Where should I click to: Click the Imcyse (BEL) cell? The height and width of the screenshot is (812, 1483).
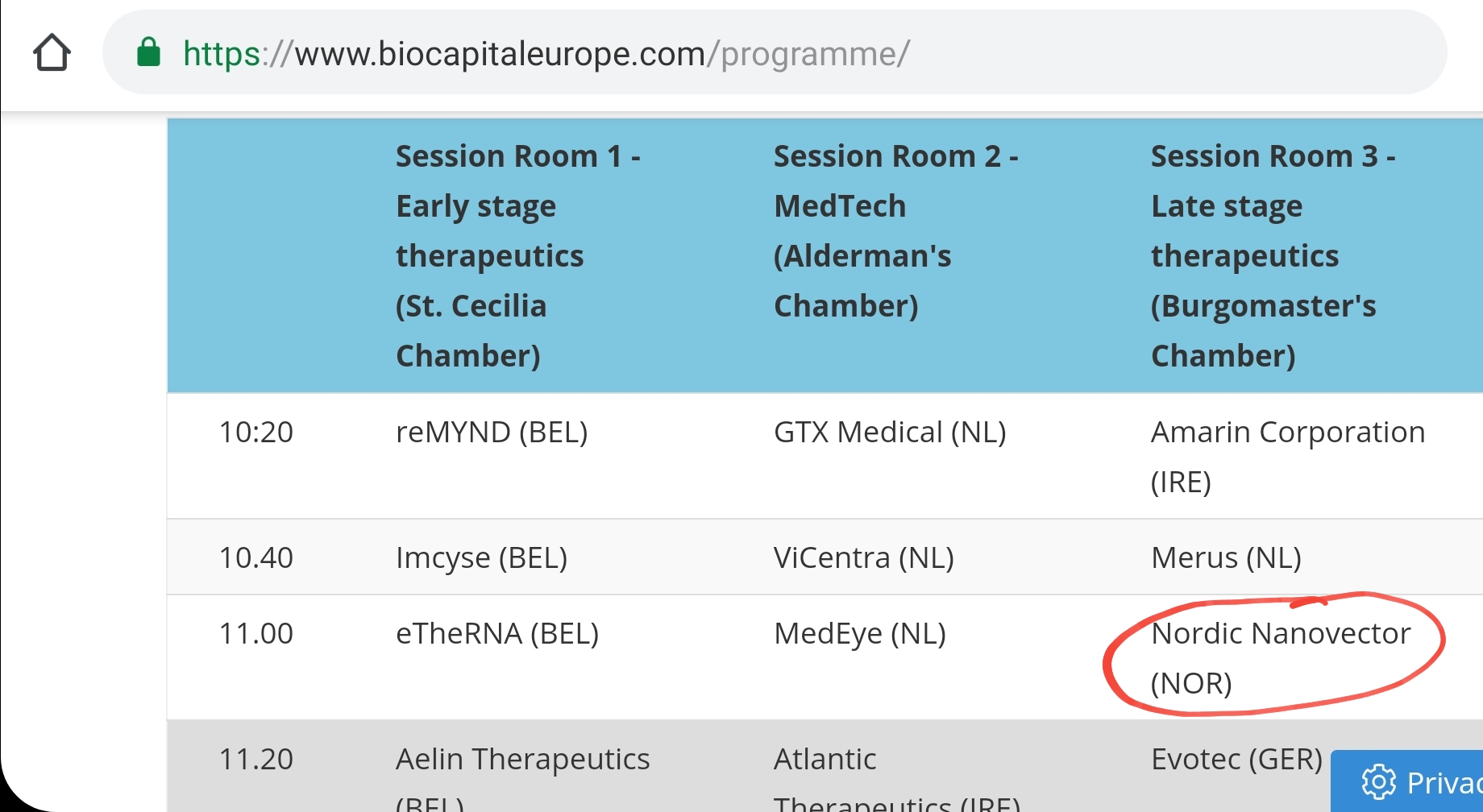[481, 558]
